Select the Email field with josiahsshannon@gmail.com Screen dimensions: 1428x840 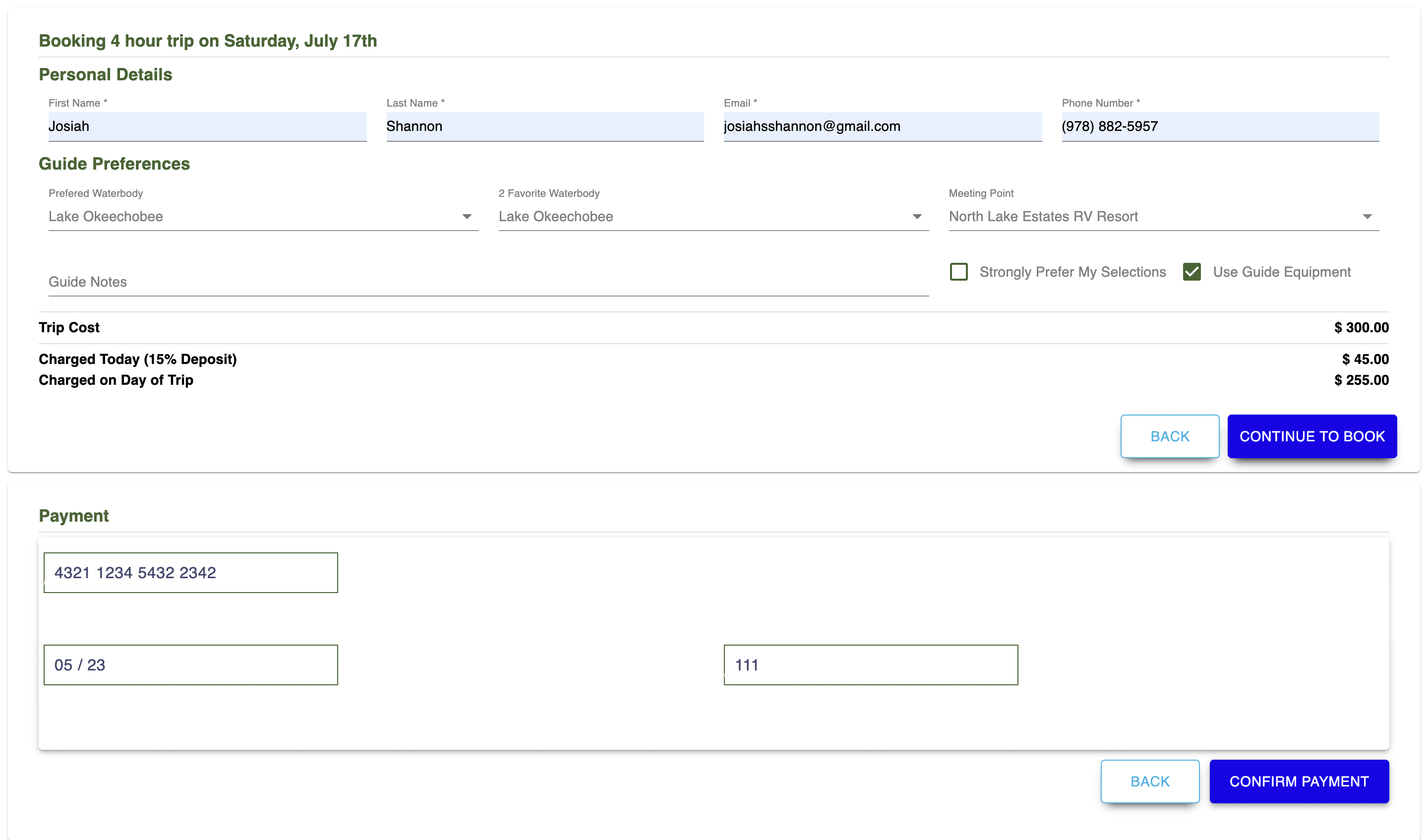coord(882,126)
